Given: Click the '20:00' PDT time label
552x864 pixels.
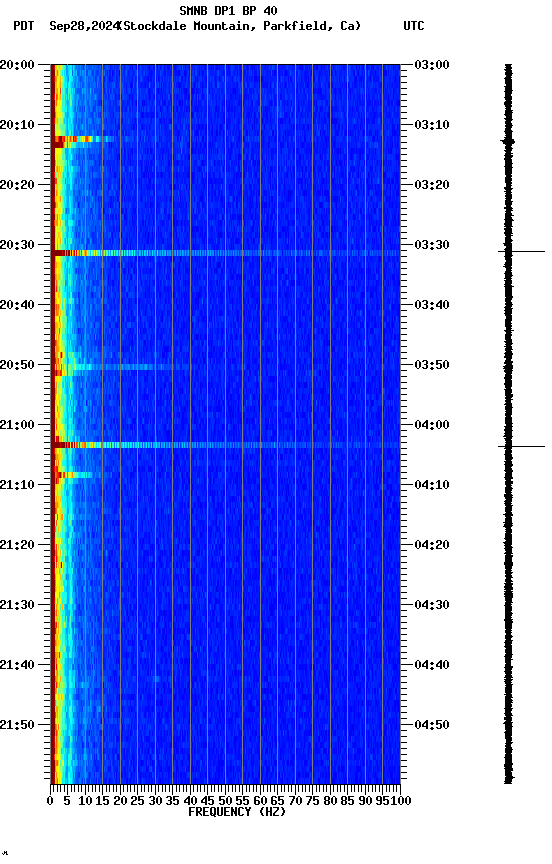Looking at the screenshot, I should [17, 65].
